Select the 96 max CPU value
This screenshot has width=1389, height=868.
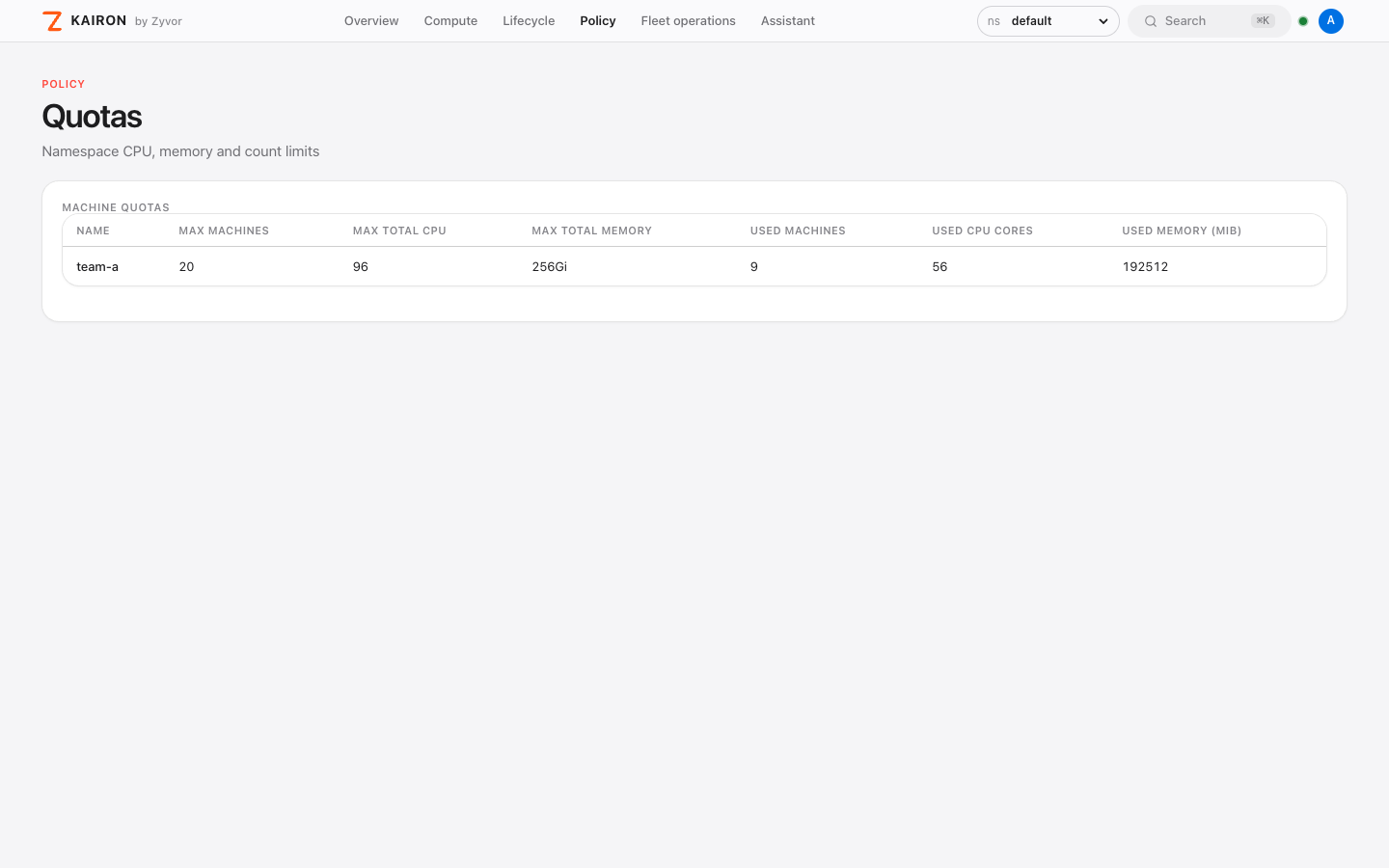361,267
